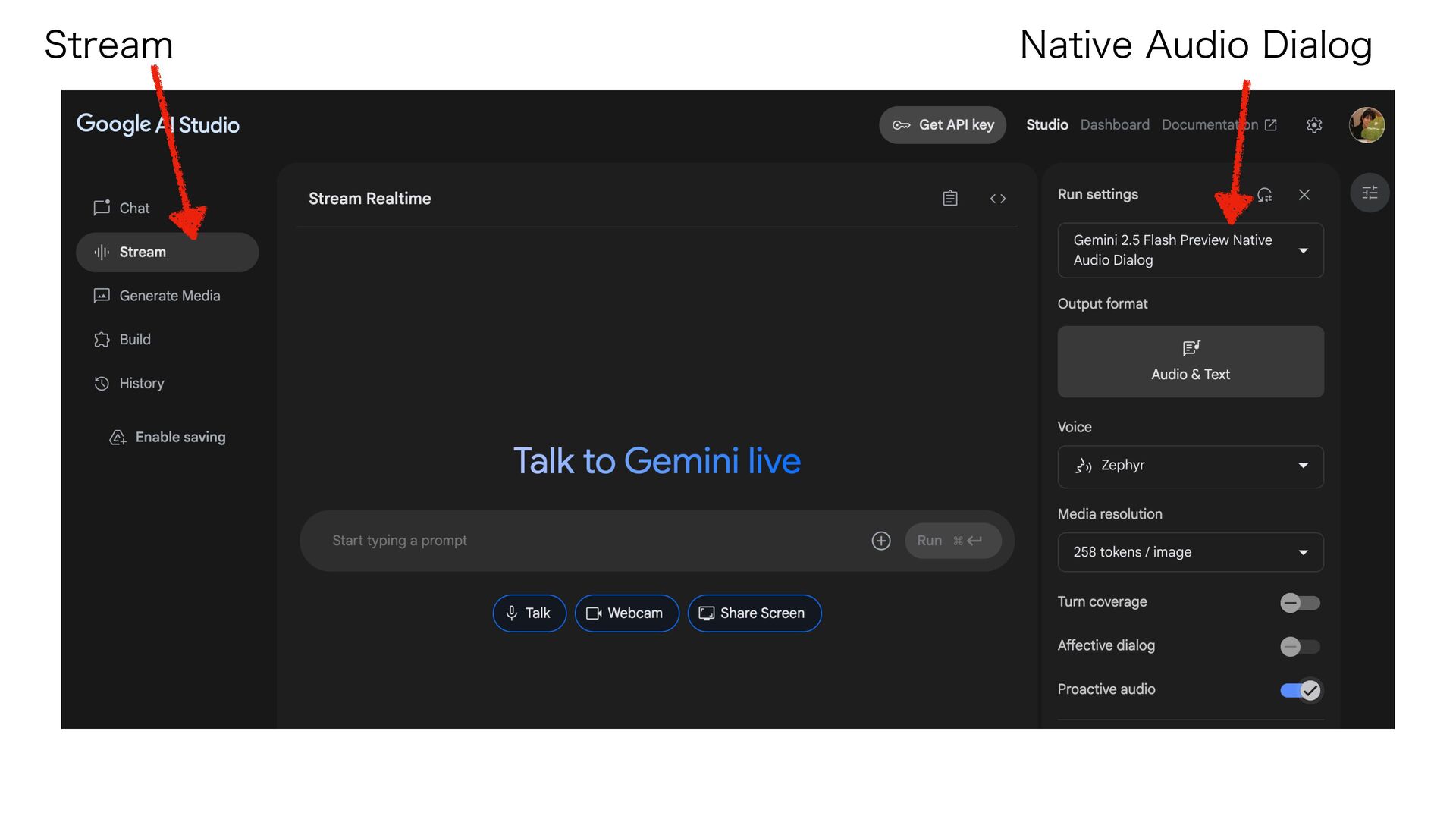Open the user profile avatar
The width and height of the screenshot is (1456, 819).
pos(1367,125)
